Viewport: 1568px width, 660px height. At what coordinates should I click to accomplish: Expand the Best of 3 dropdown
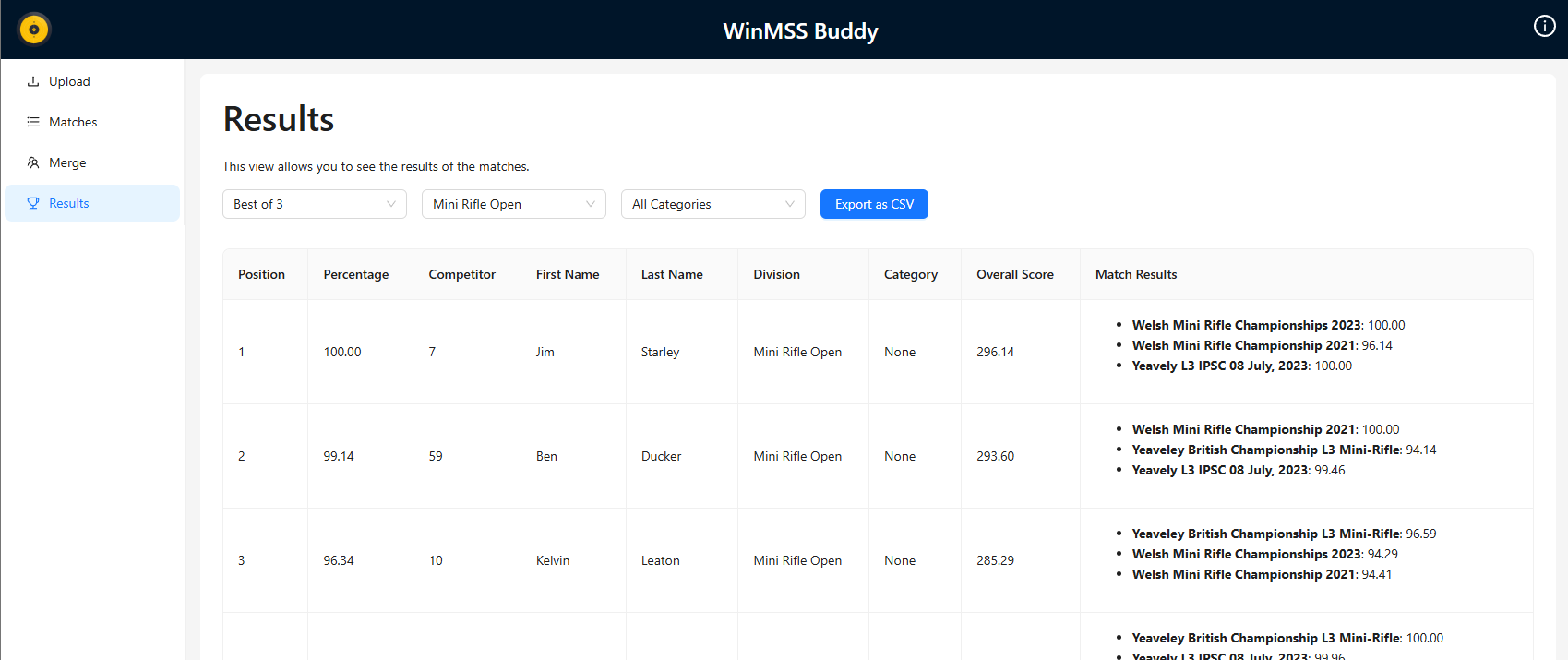[x=314, y=204]
